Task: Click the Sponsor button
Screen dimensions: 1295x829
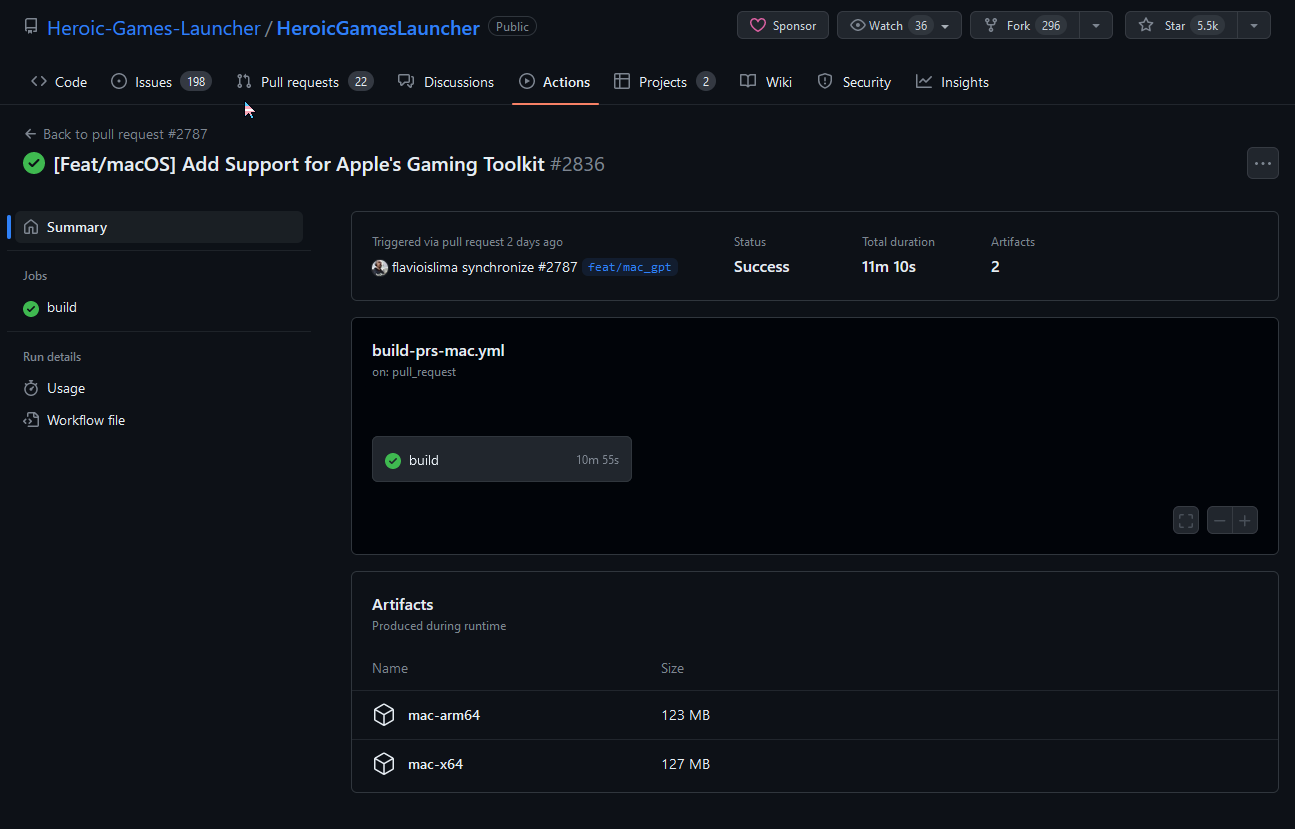Action: (783, 26)
